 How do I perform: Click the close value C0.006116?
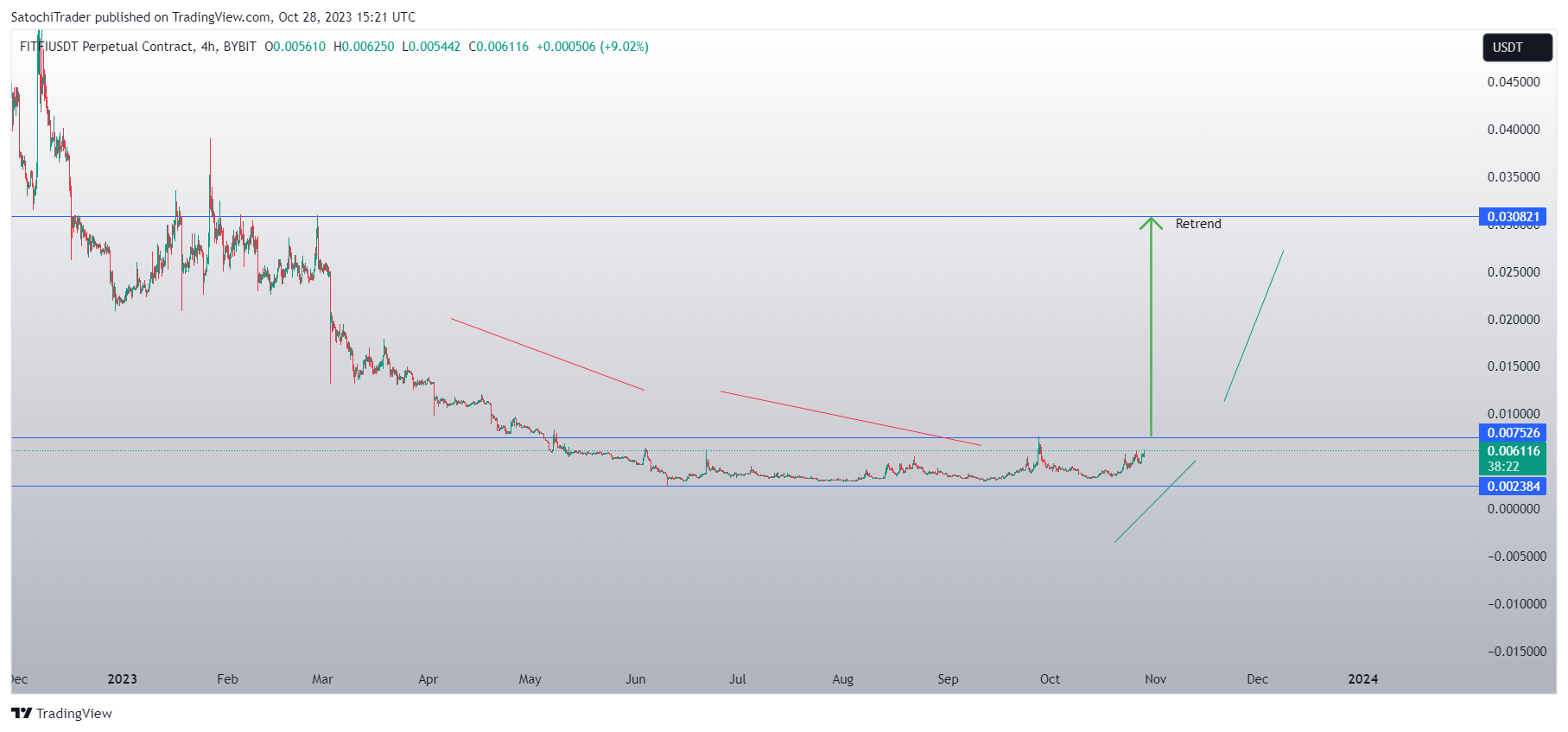pos(498,47)
